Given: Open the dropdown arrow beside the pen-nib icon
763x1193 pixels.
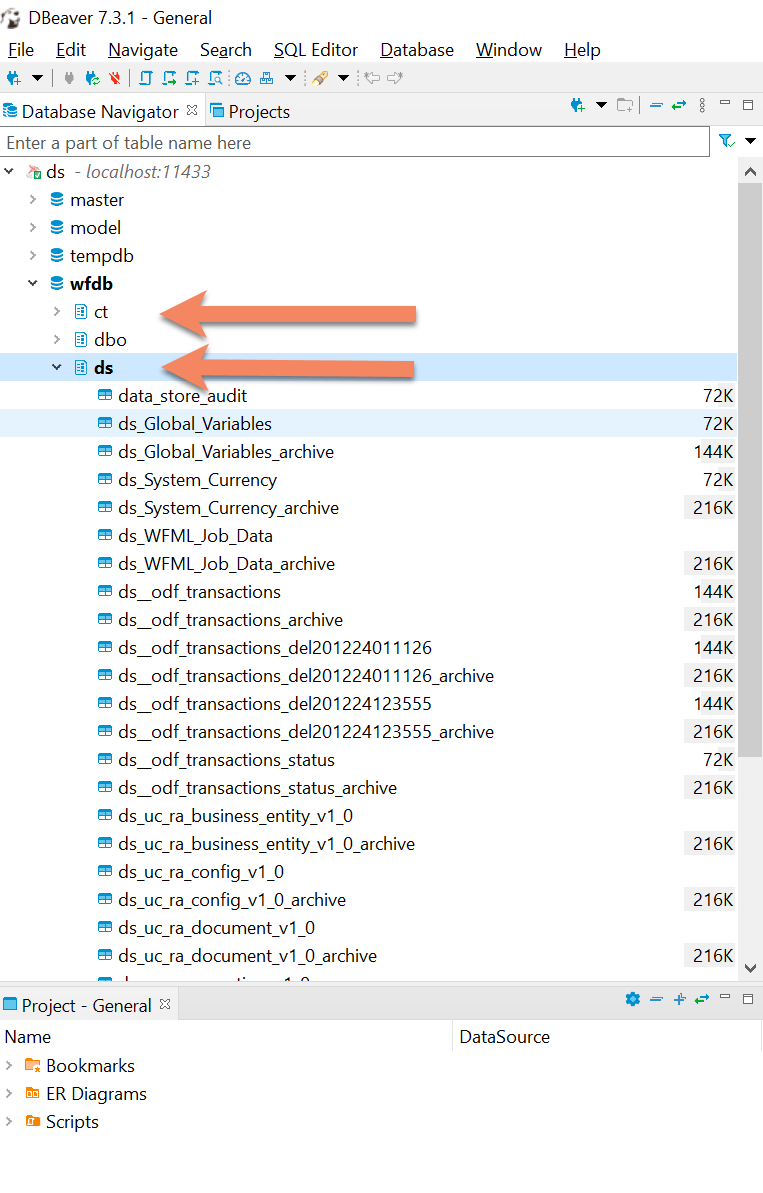Looking at the screenshot, I should (343, 78).
